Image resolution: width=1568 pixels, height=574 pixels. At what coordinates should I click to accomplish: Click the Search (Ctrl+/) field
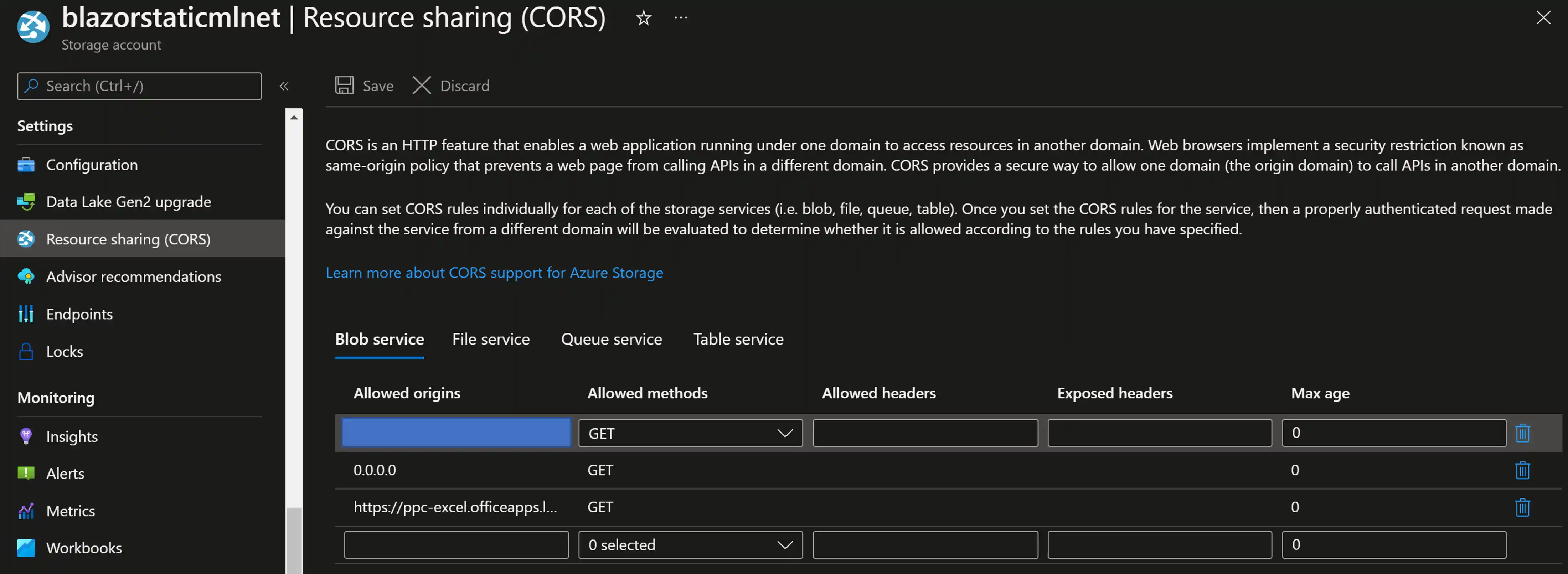click(x=139, y=86)
